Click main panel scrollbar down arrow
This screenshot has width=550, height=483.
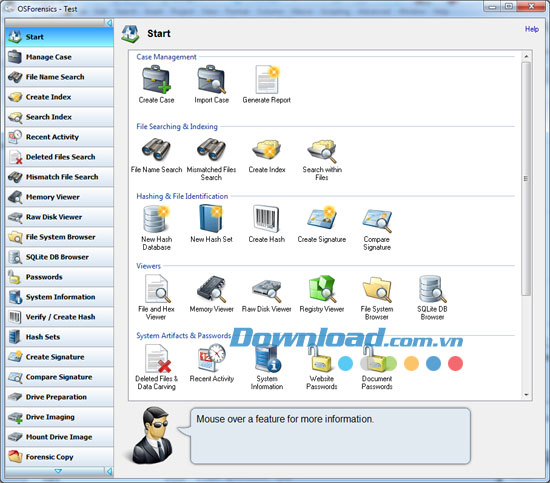(x=526, y=395)
